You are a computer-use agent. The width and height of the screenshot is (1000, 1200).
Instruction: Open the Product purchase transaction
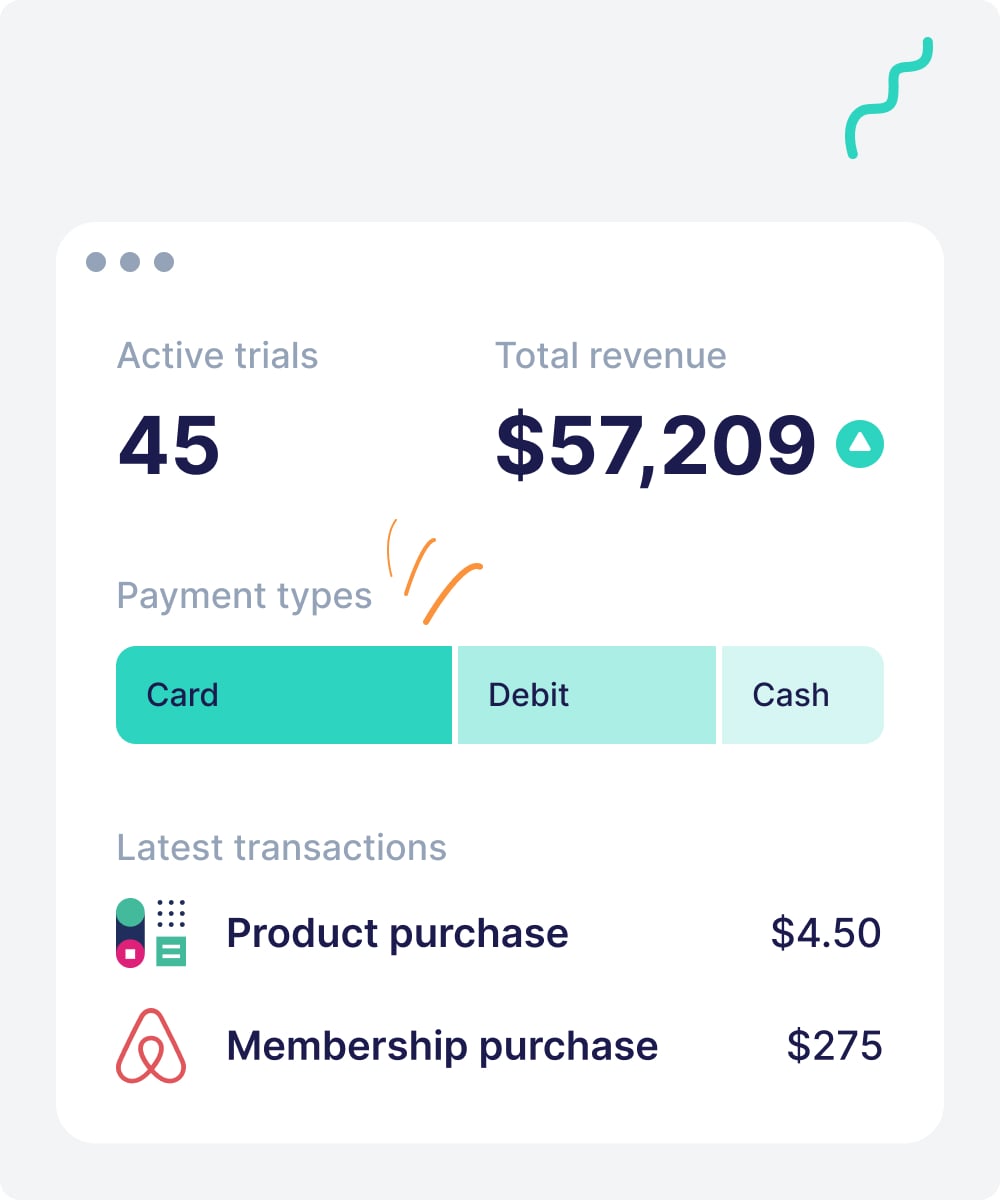point(500,933)
